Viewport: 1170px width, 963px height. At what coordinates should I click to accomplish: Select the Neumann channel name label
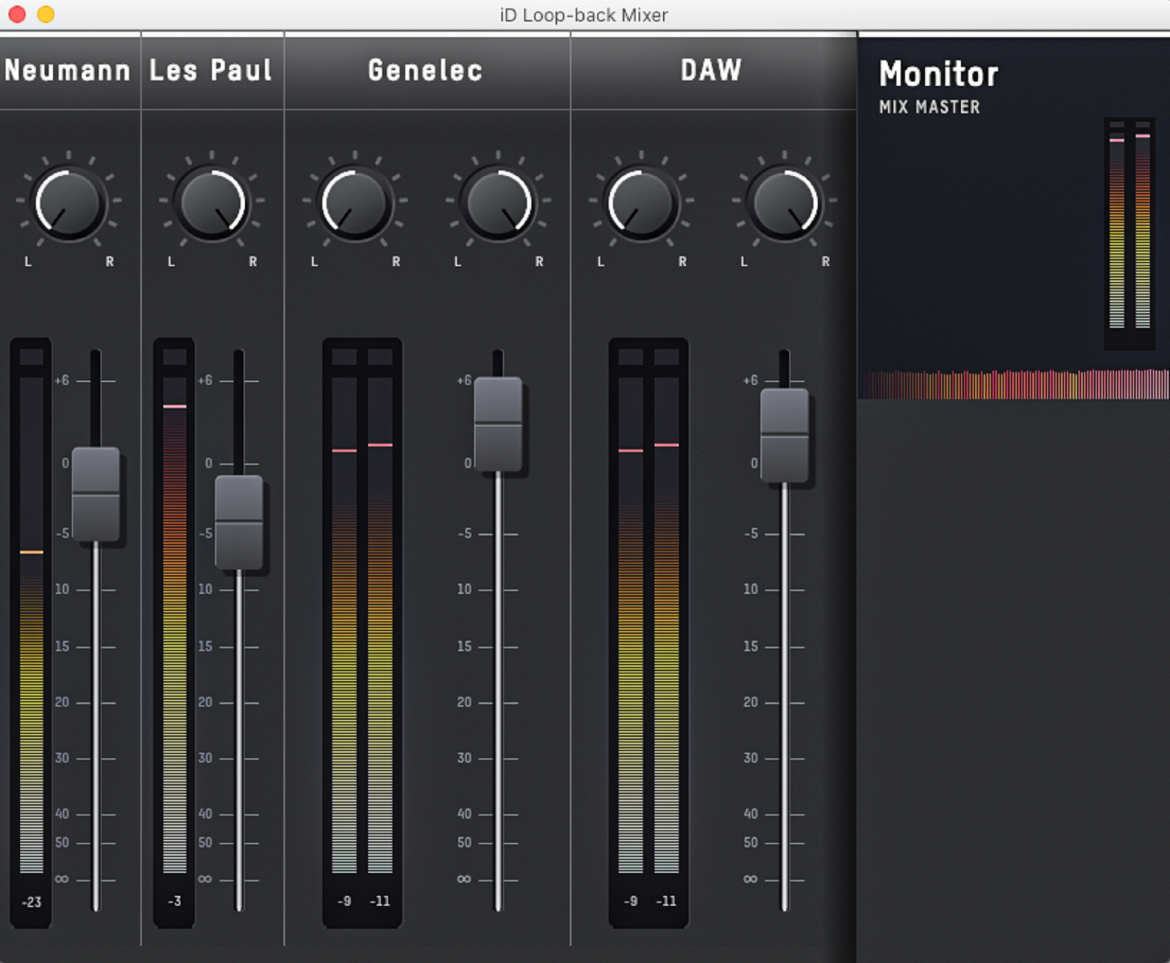tap(68, 70)
